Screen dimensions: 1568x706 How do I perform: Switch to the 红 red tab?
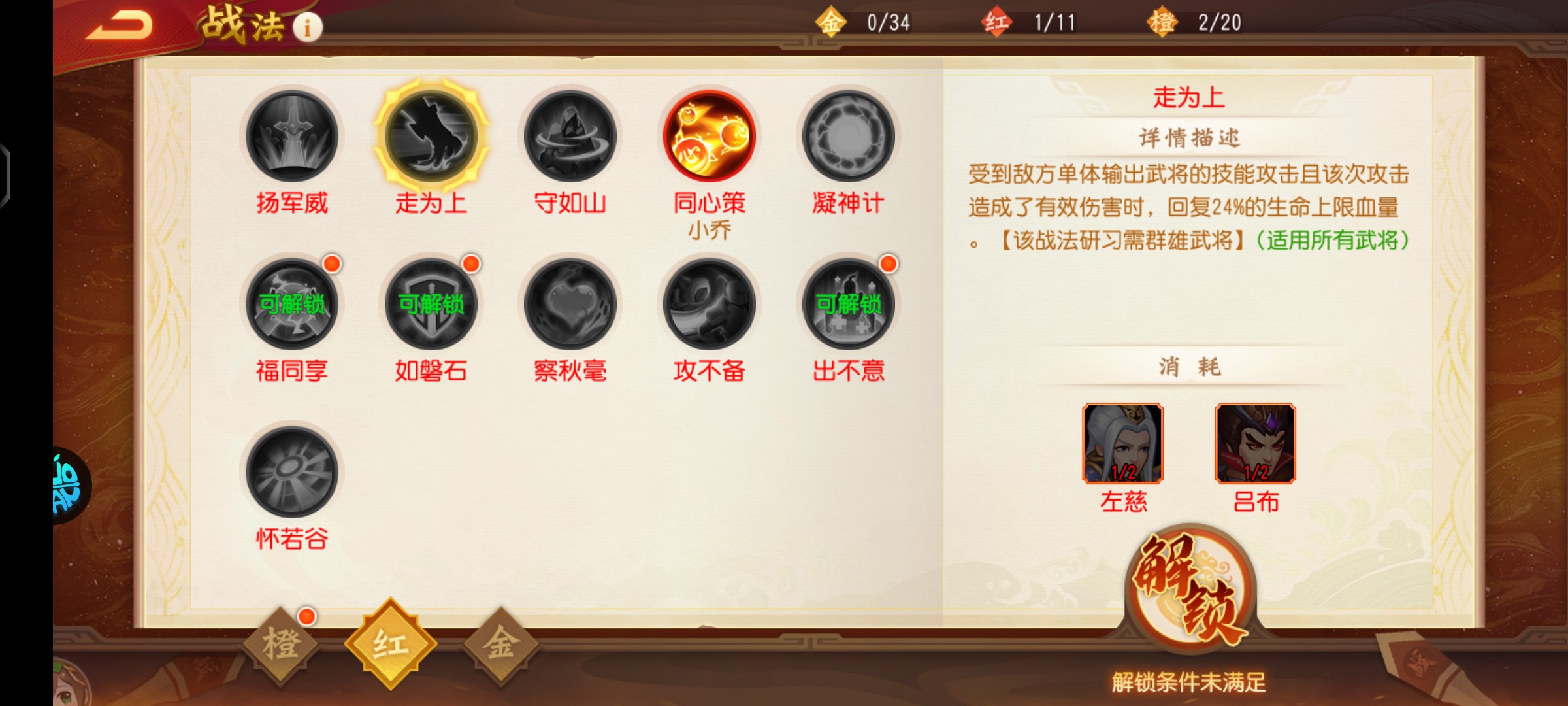point(391,644)
